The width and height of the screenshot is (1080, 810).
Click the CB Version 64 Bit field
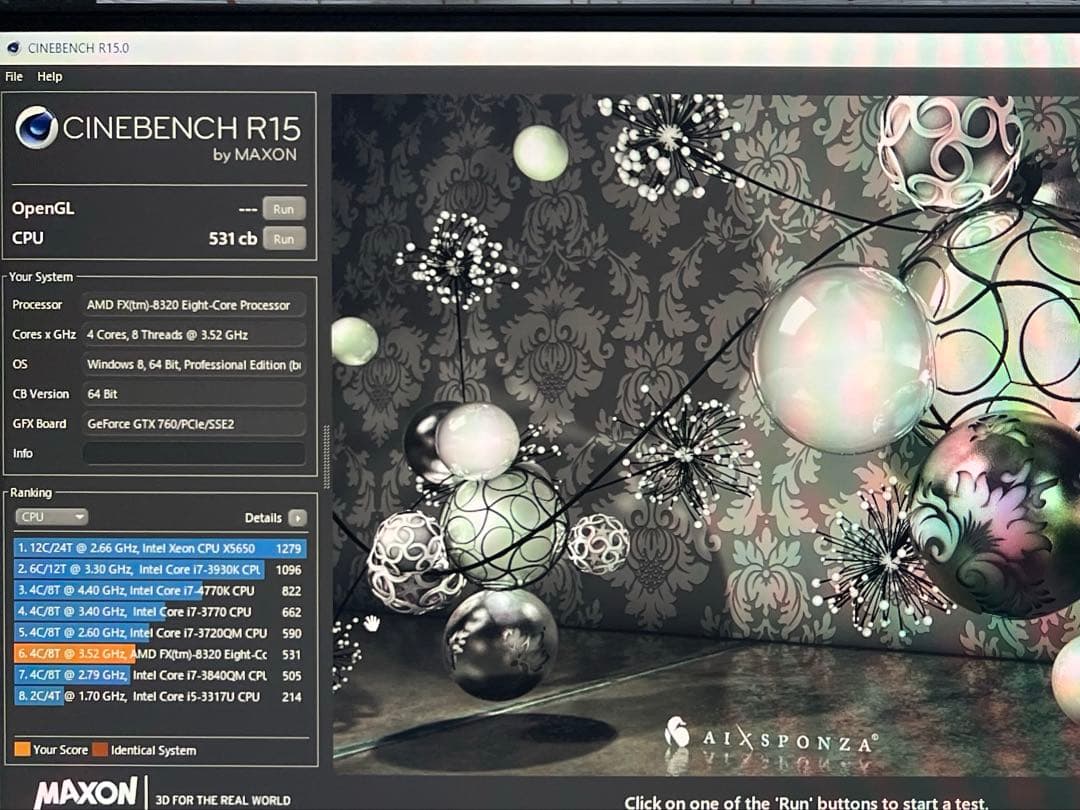click(x=194, y=394)
